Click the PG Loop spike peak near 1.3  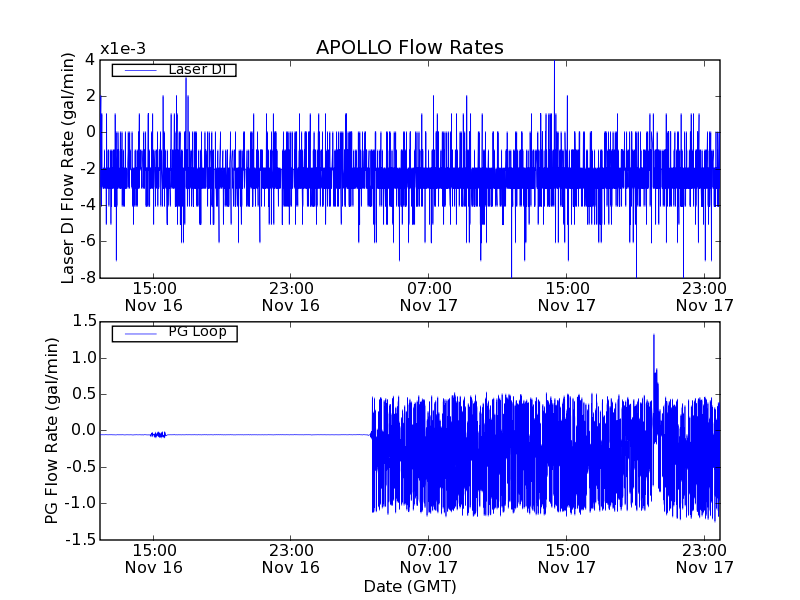click(x=654, y=336)
